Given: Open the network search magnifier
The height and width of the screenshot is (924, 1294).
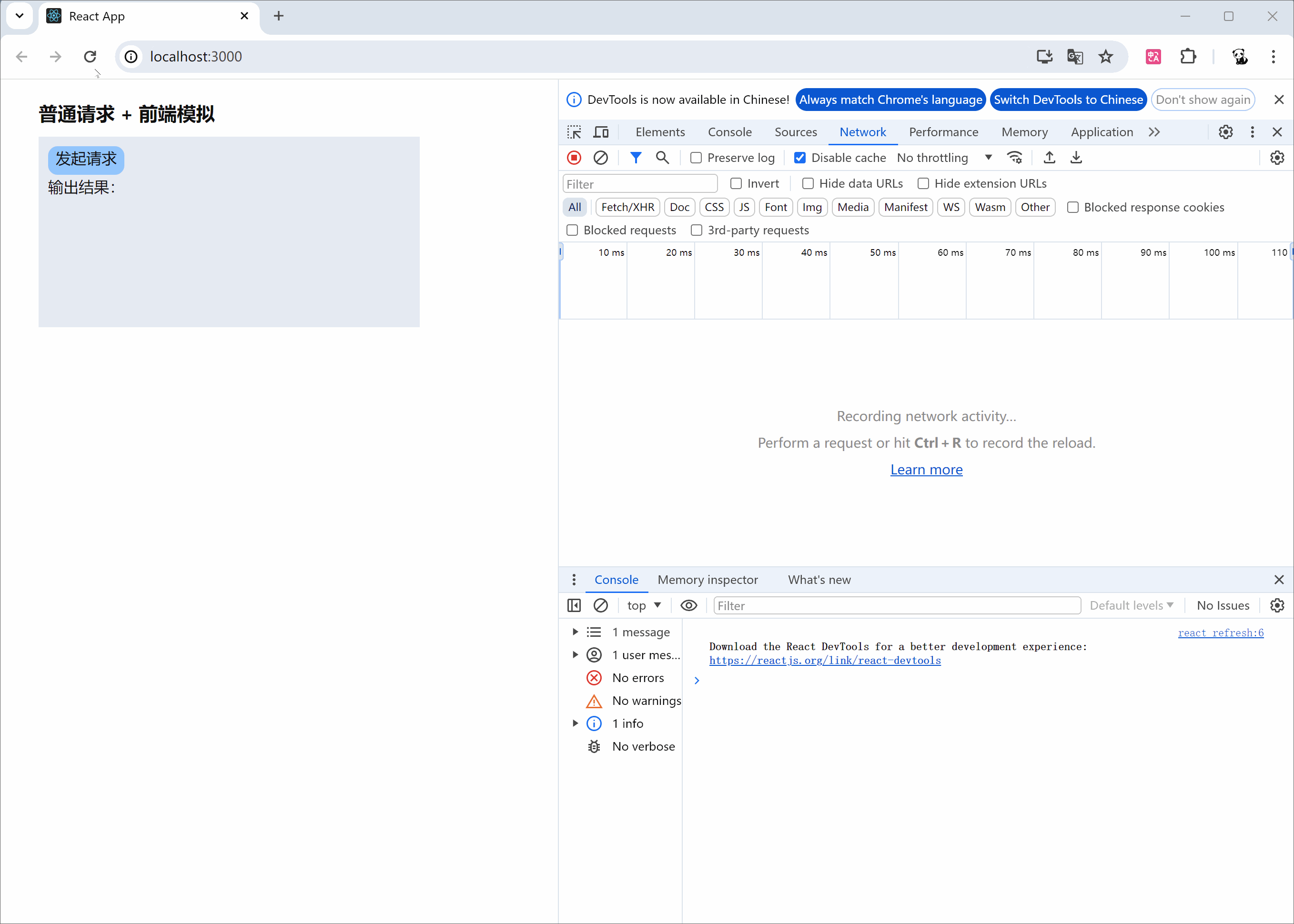Looking at the screenshot, I should click(x=662, y=158).
